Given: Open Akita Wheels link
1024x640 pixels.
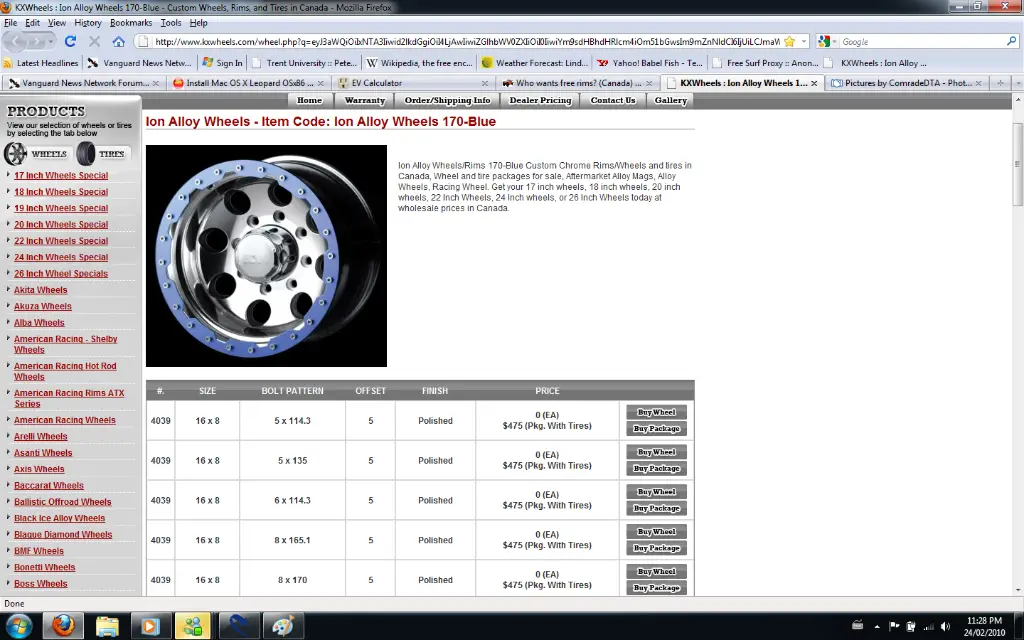Looking at the screenshot, I should pyautogui.click(x=40, y=289).
